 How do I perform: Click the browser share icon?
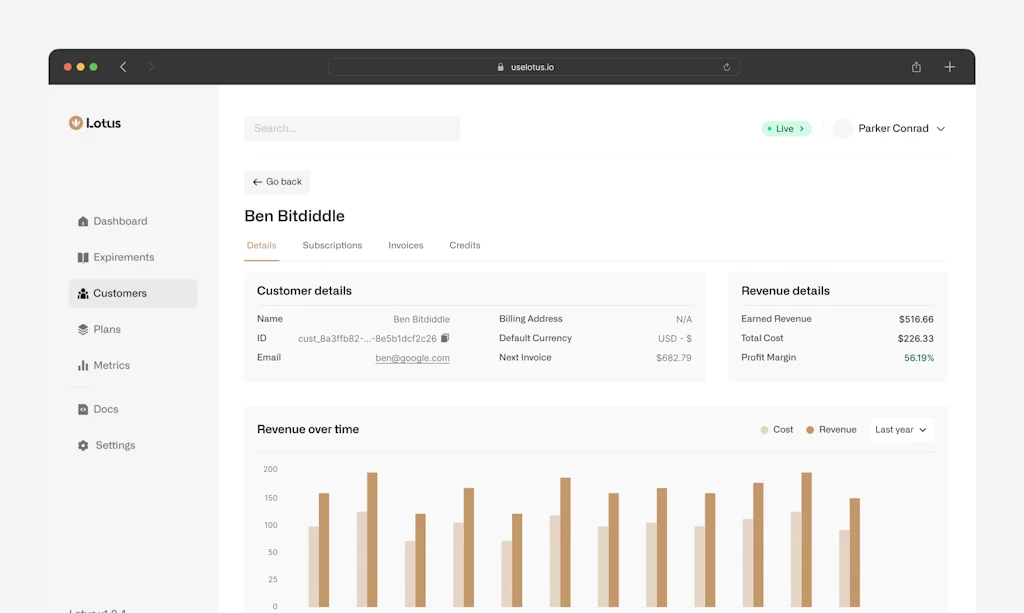916,67
